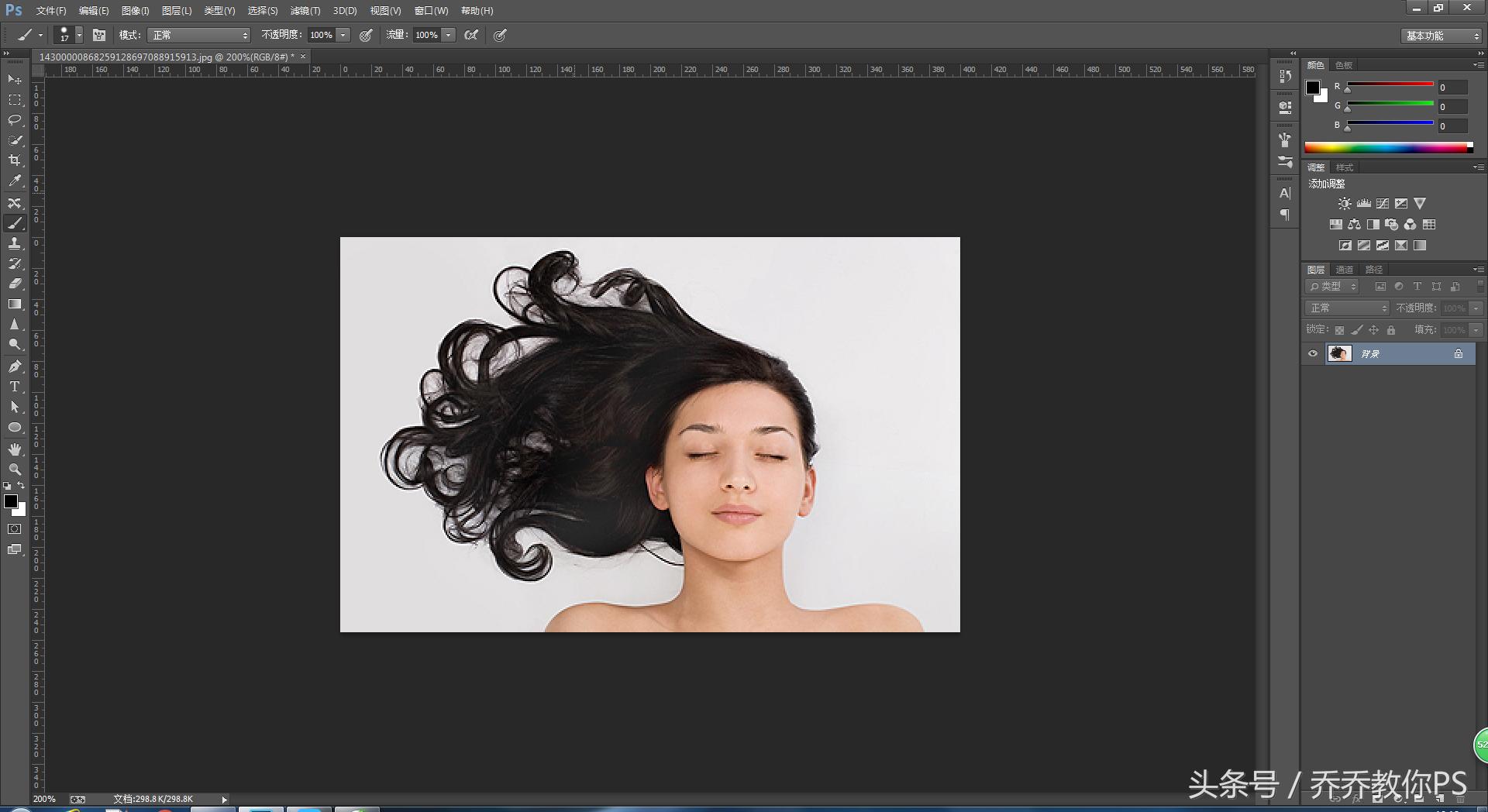Switch to the Channels tab
Viewport: 1488px width, 812px height.
pyautogui.click(x=1345, y=270)
